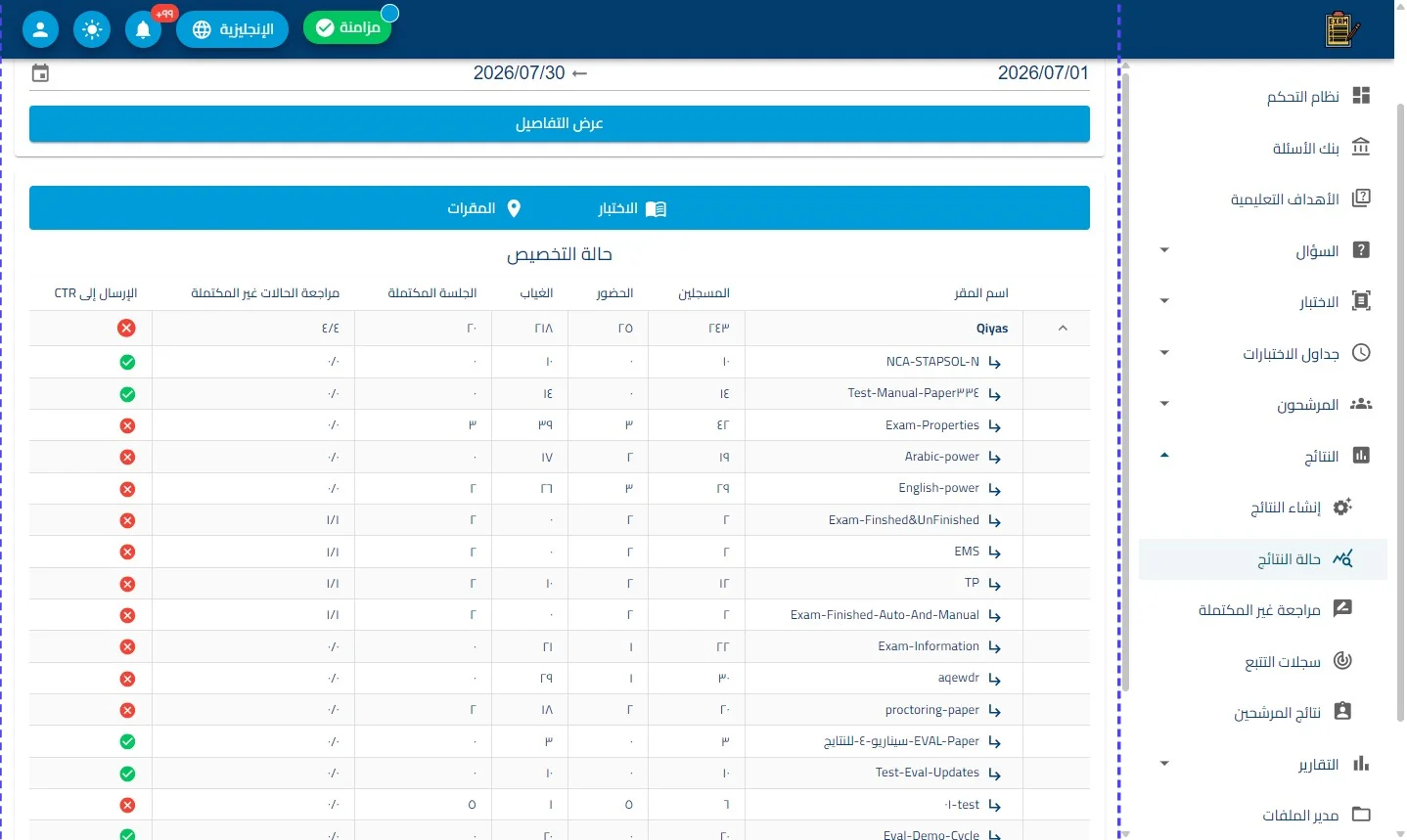
Task: Click red CTR status icon for aqewdr
Action: point(126,679)
